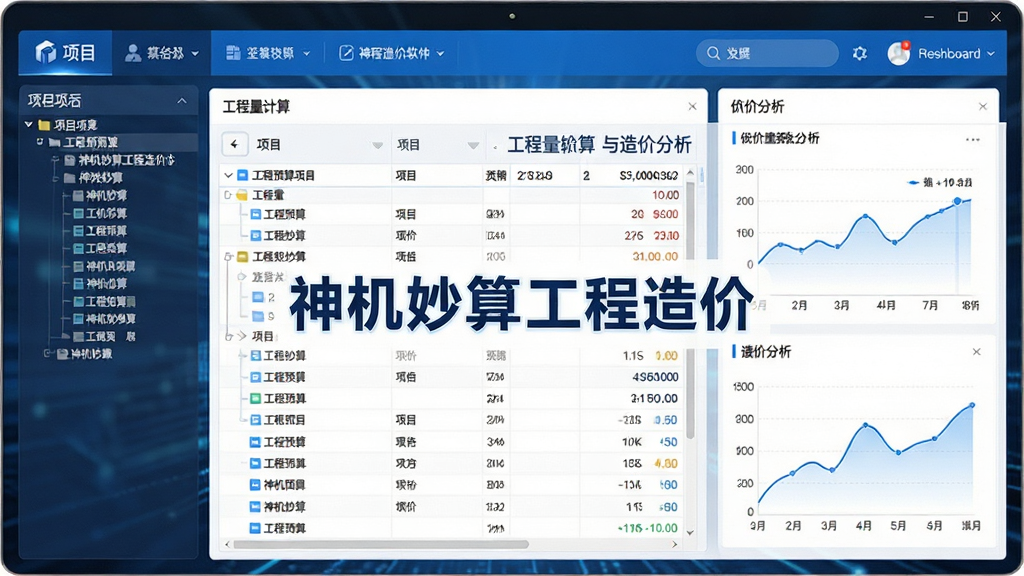
Task: Click the scroll right arrow of table
Action: click(675, 544)
